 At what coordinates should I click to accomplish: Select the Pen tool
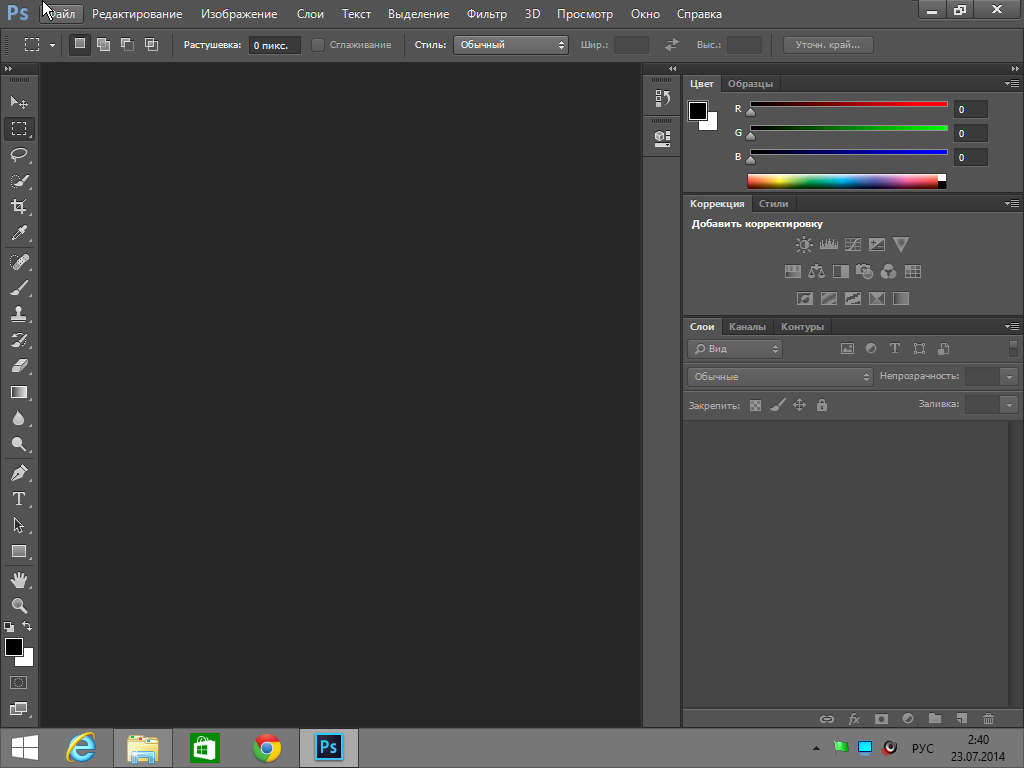tap(18, 472)
